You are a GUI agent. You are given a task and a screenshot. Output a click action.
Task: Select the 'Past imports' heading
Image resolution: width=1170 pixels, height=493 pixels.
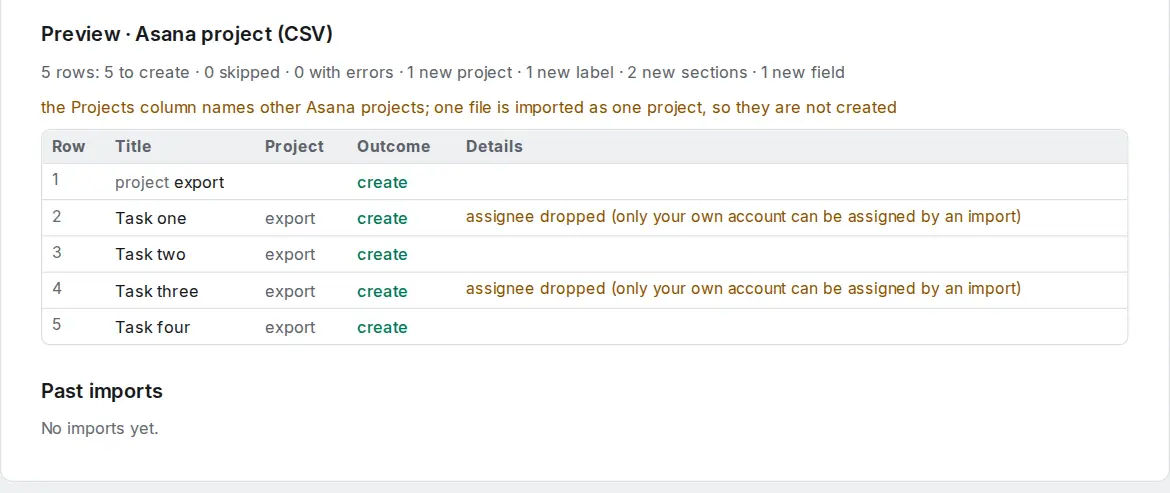(101, 391)
